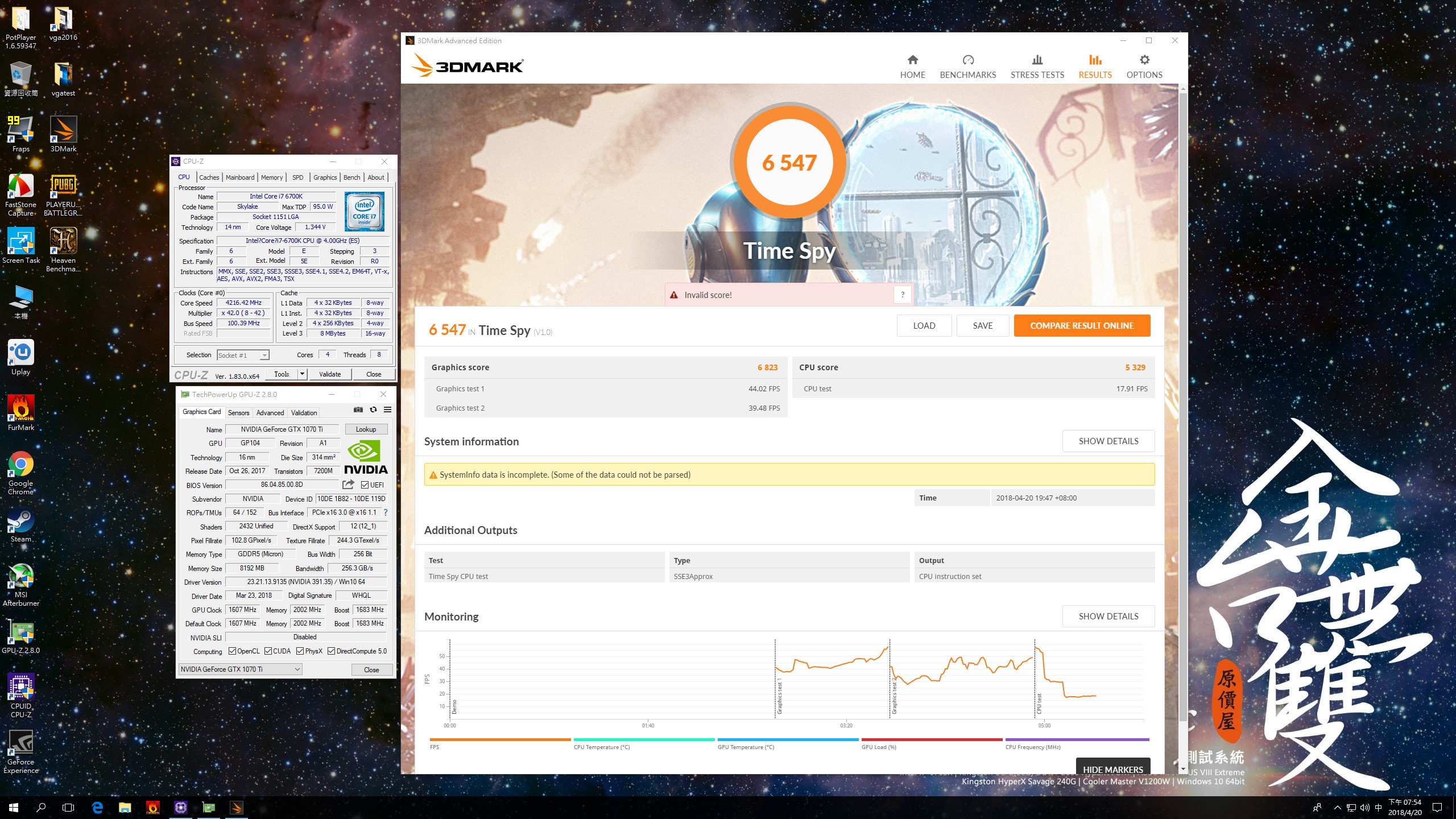Open Task View on the taskbar
Viewport: 1456px width, 819px height.
(68, 807)
